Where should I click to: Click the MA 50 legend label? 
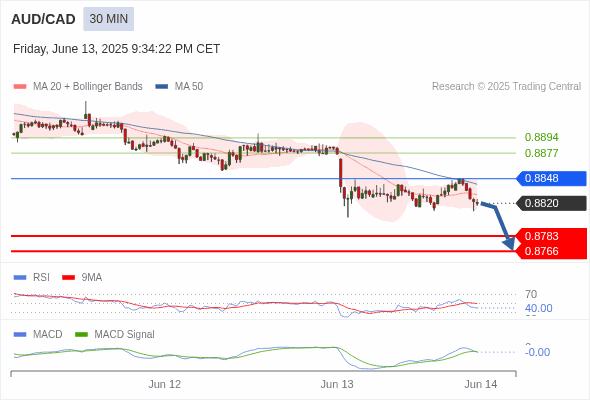pyautogui.click(x=189, y=87)
